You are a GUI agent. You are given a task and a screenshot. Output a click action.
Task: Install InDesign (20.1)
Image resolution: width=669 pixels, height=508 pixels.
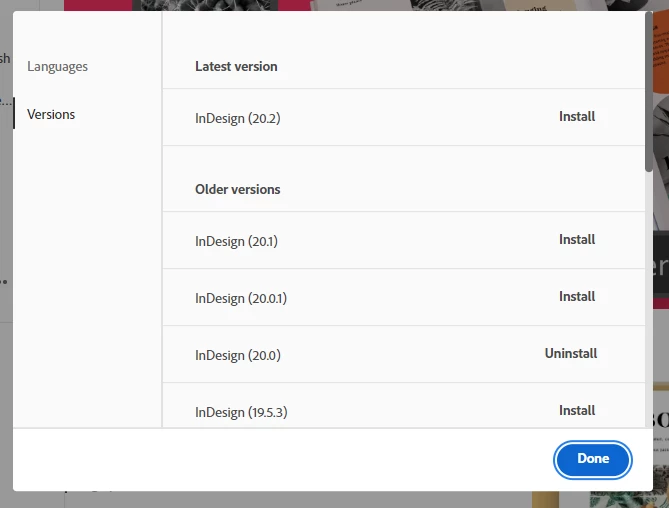click(x=577, y=239)
